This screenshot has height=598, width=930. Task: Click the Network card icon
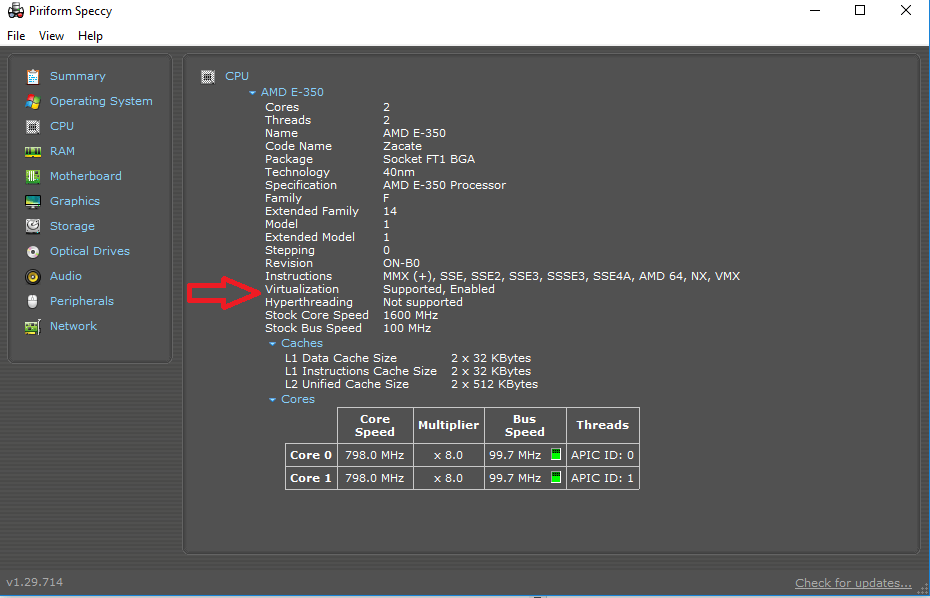pyautogui.click(x=33, y=326)
